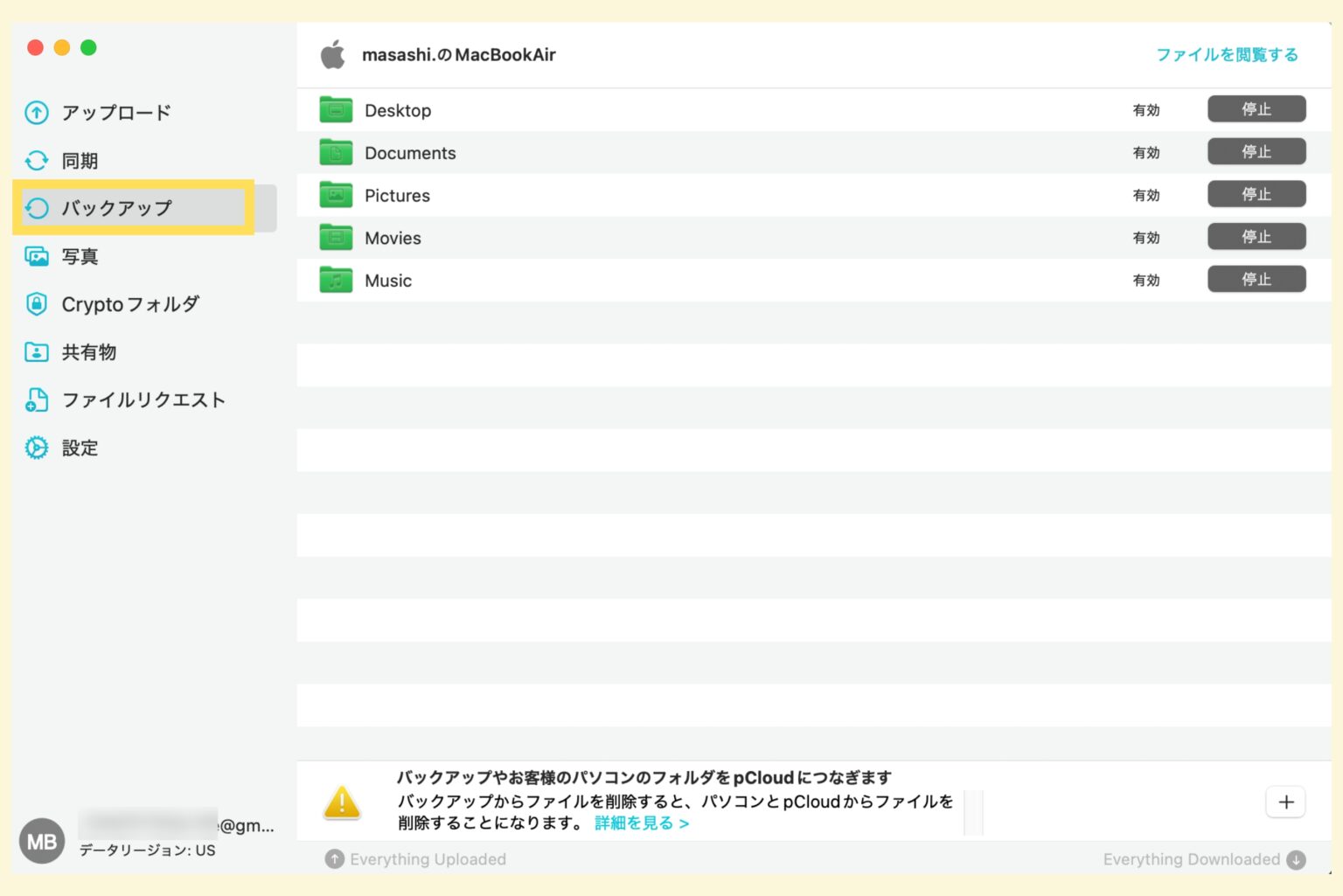Click the green fullscreen window button
1343x896 pixels.
88,47
